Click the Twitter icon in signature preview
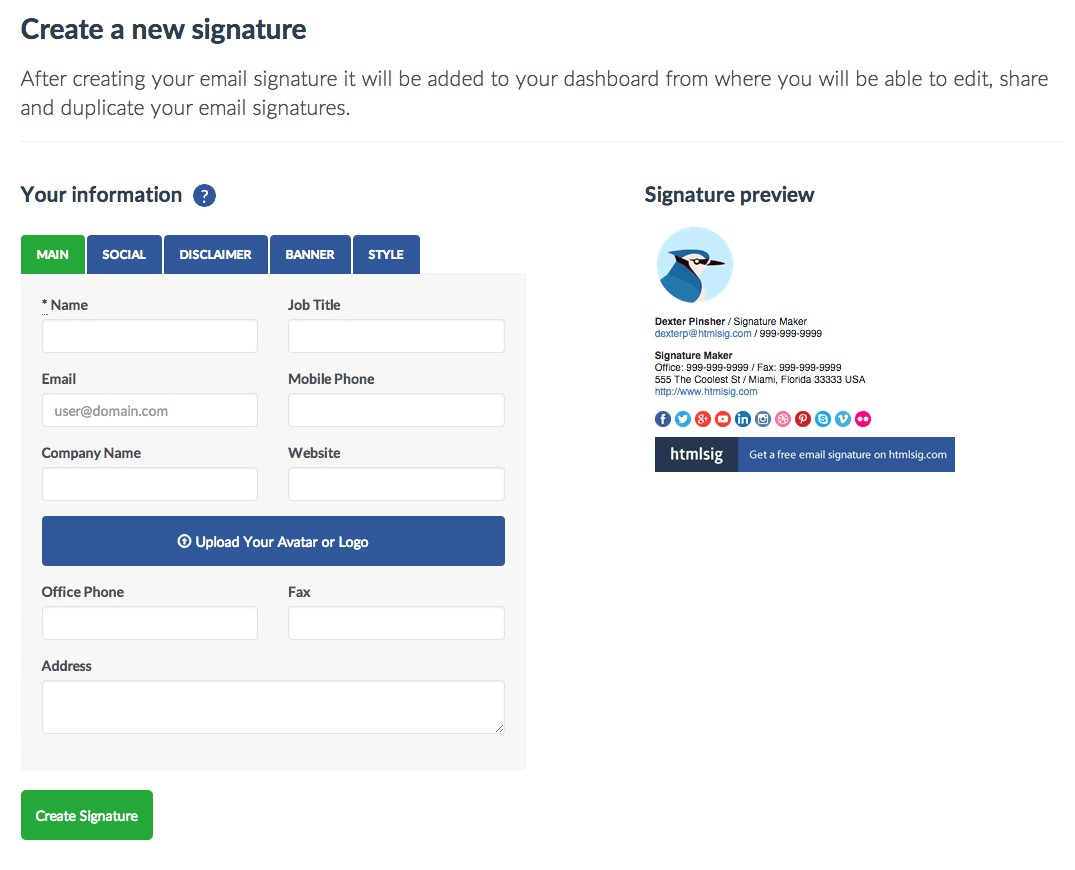 click(x=683, y=419)
